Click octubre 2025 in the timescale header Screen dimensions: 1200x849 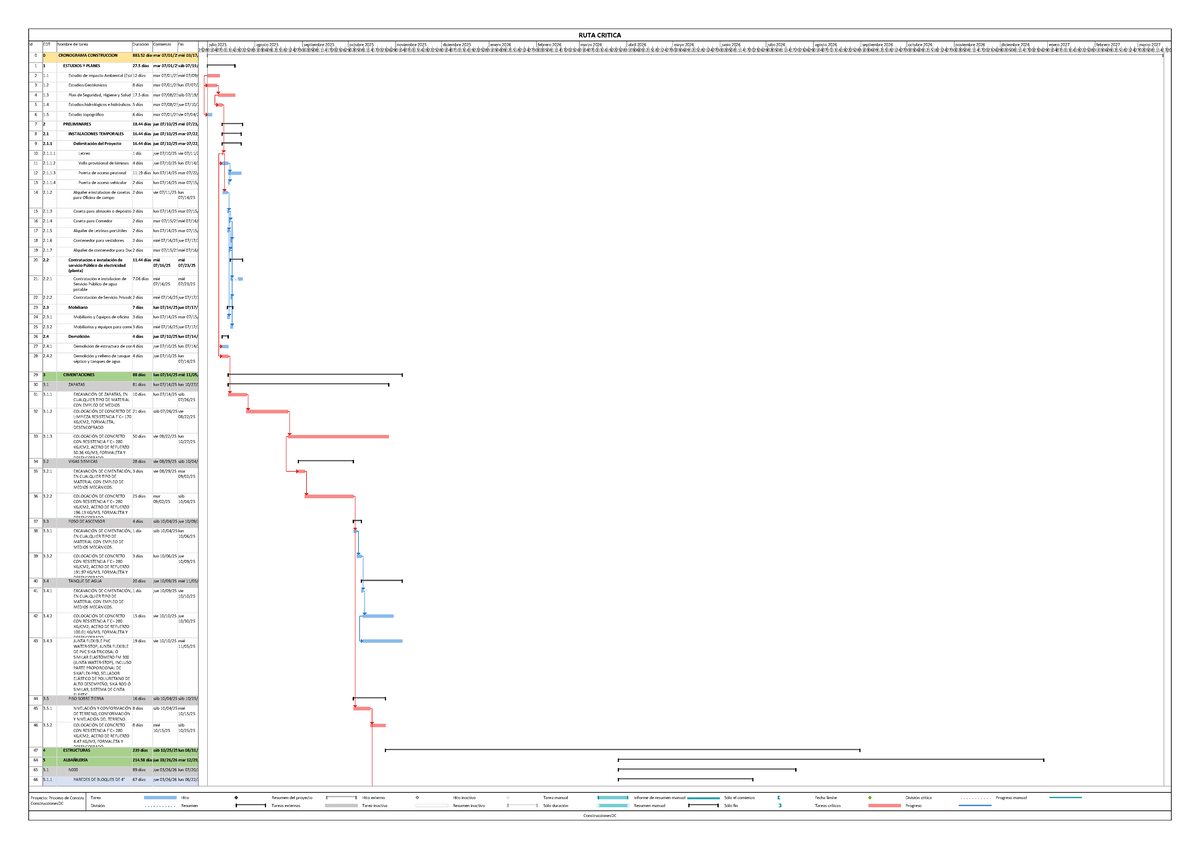[x=362, y=45]
